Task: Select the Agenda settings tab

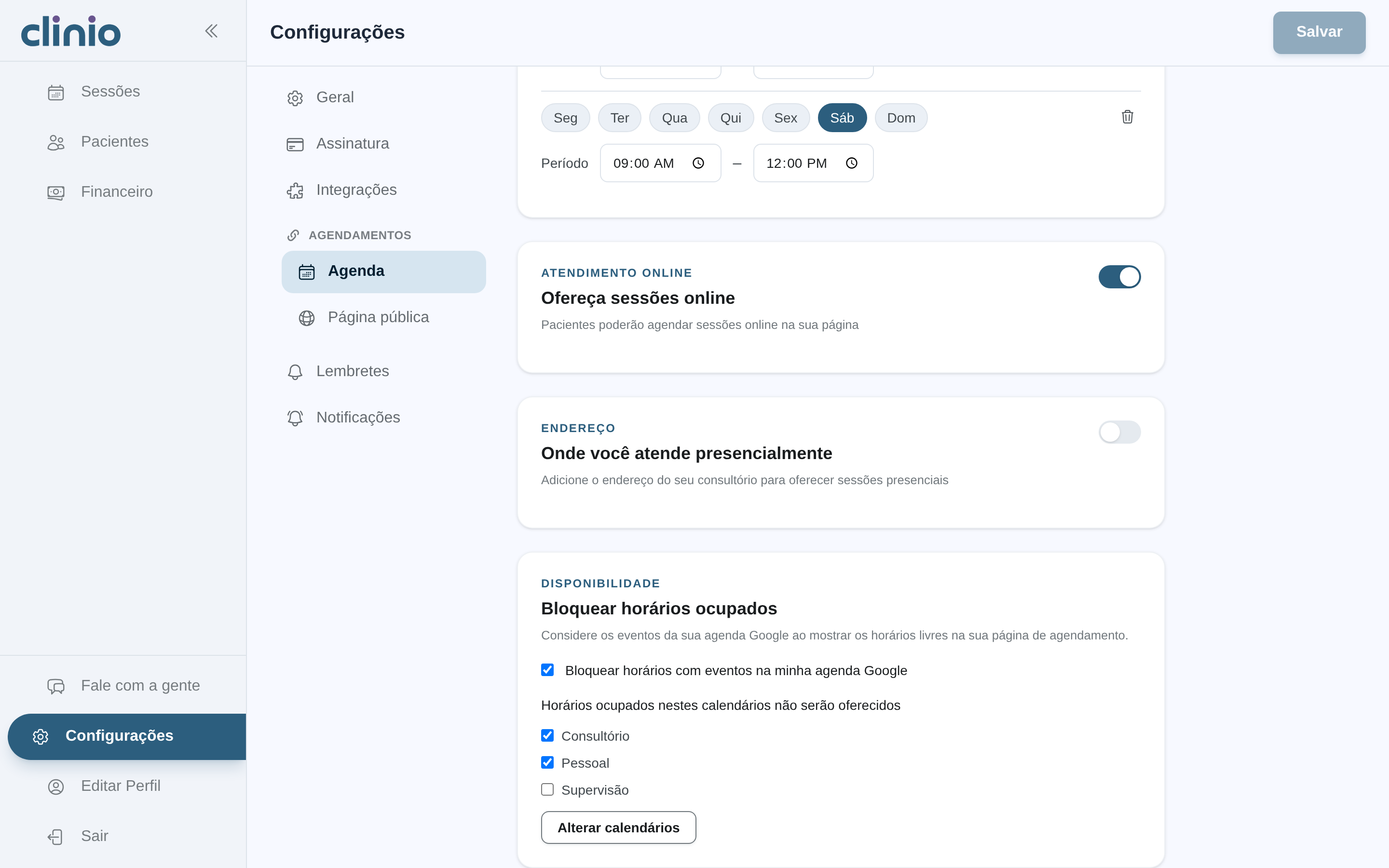Action: (383, 271)
